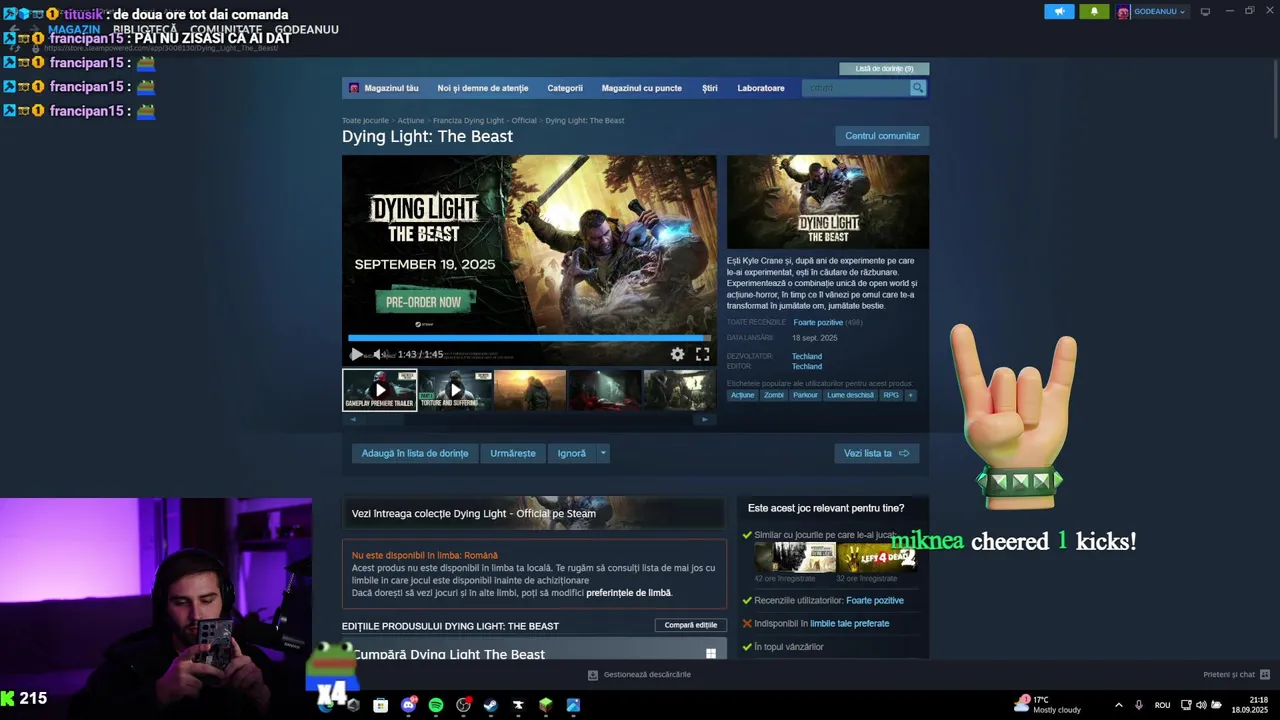Open the Ignoră dropdown arrow
The width and height of the screenshot is (1280, 720).
[x=603, y=453]
